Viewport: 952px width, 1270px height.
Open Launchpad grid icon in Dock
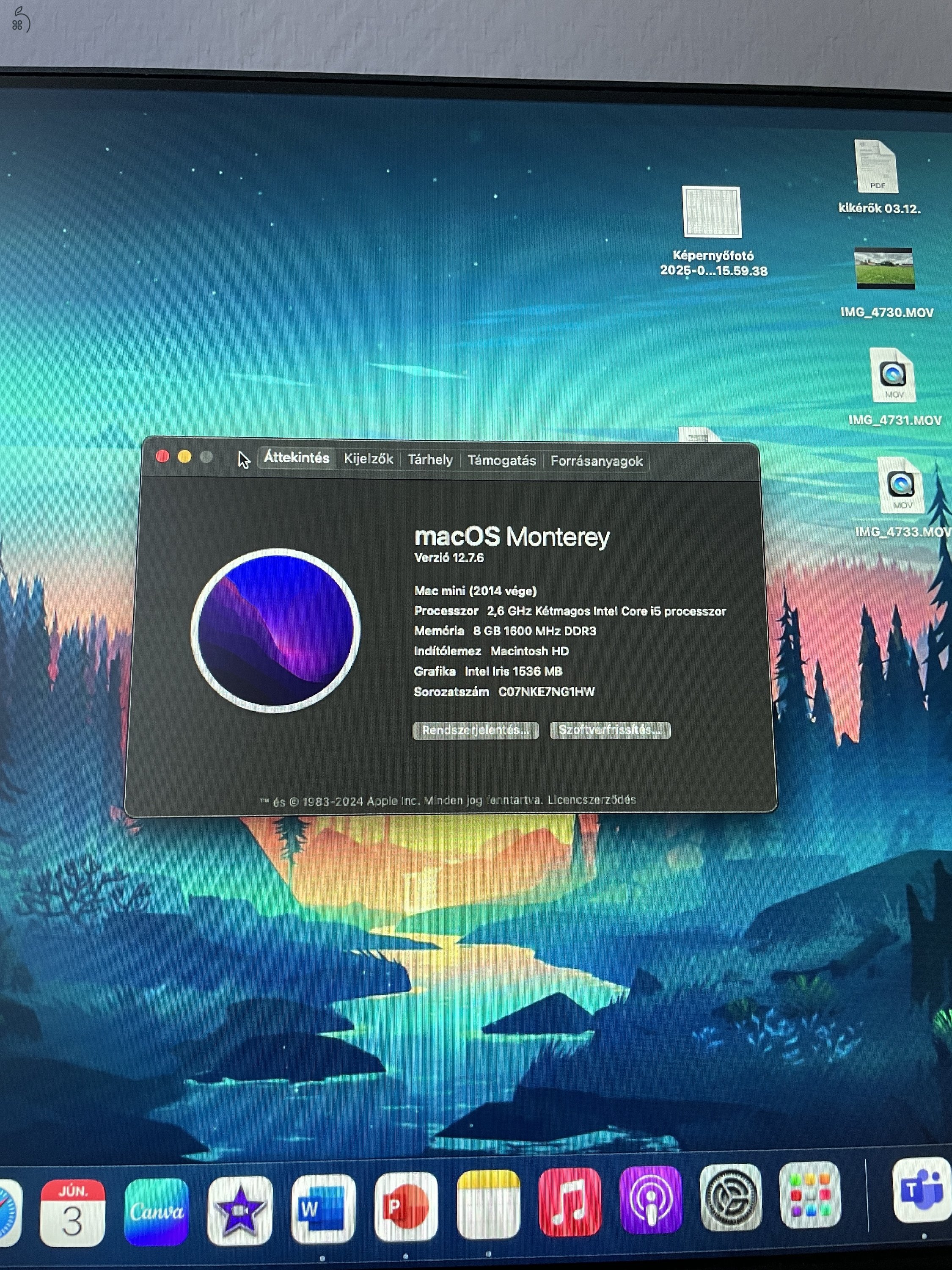coord(810,1195)
